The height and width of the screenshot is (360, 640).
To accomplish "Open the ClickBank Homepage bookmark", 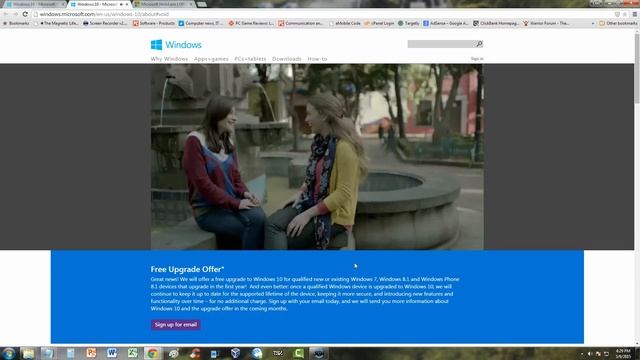I will point(496,23).
